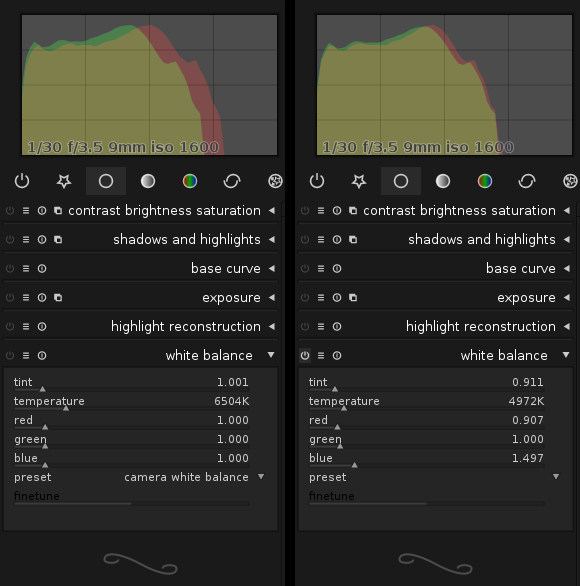Toggle shadows and highlights power in left panel

point(10,239)
